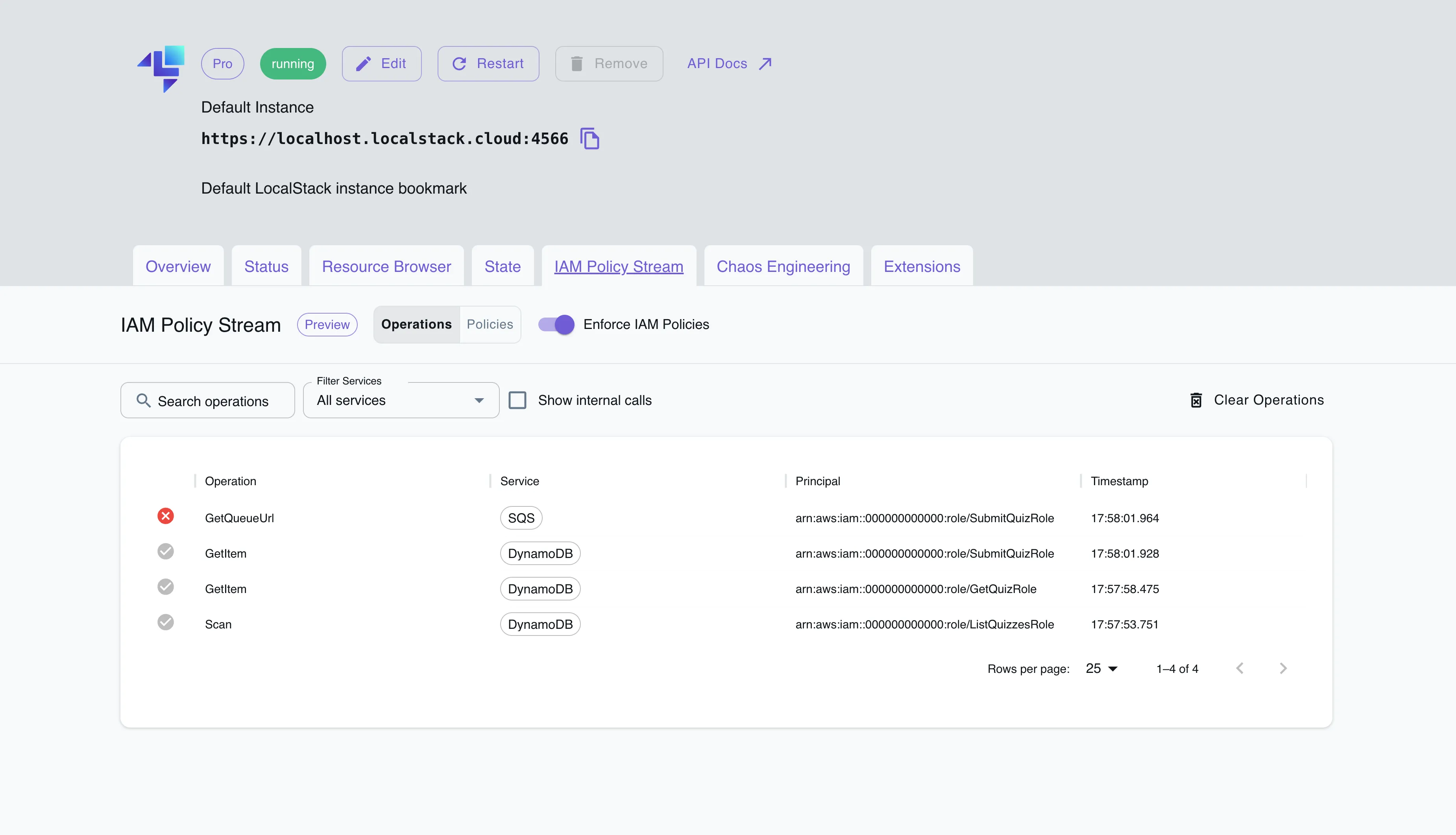Switch to Policies view
Viewport: 1456px width, 835px height.
tap(489, 325)
